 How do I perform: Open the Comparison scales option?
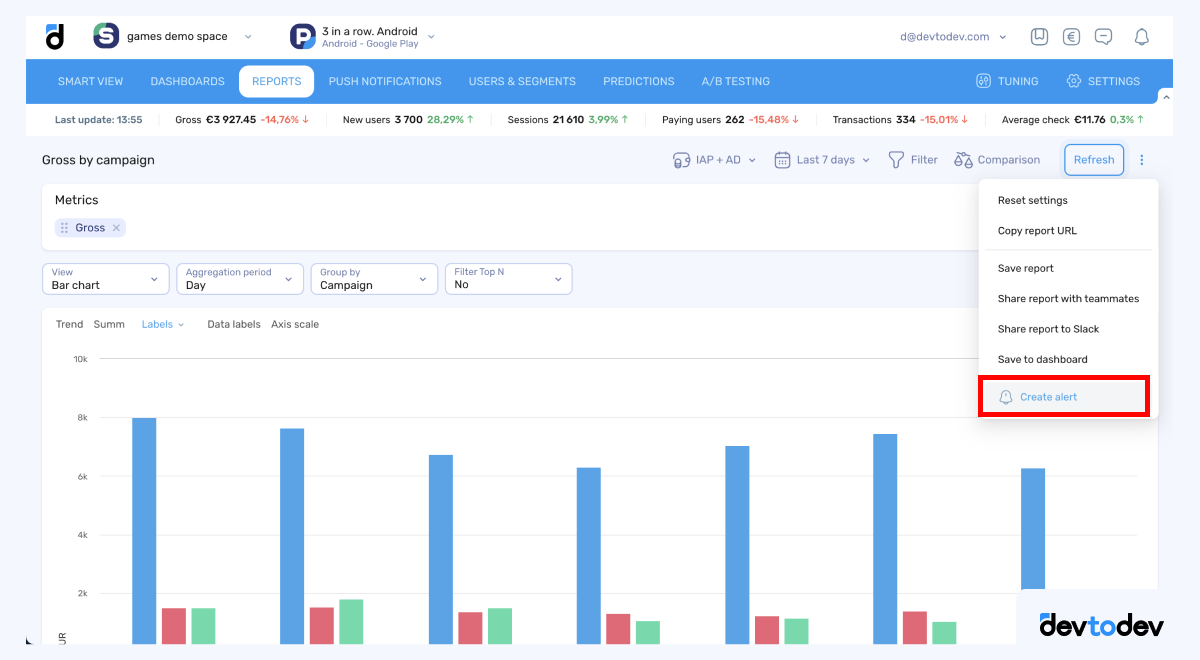[997, 160]
